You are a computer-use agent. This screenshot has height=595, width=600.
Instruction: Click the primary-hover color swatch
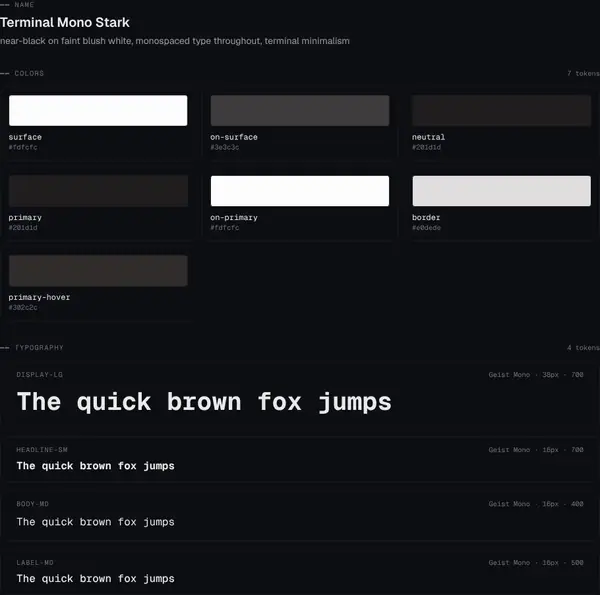[98, 271]
